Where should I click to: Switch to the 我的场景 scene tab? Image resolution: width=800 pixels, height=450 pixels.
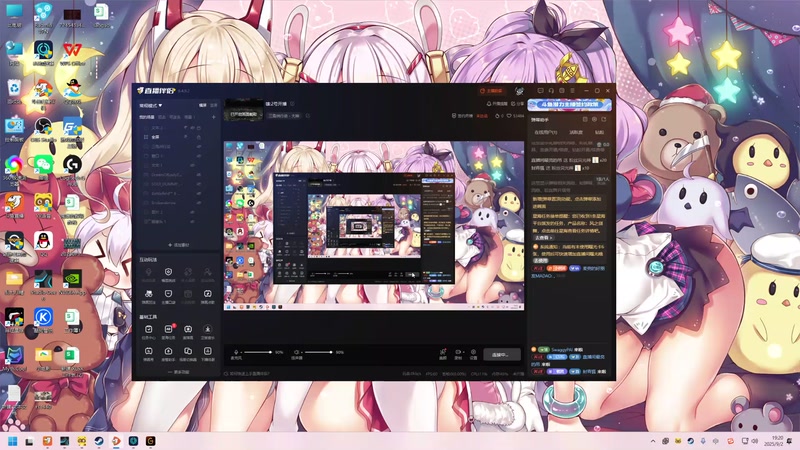pos(147,117)
